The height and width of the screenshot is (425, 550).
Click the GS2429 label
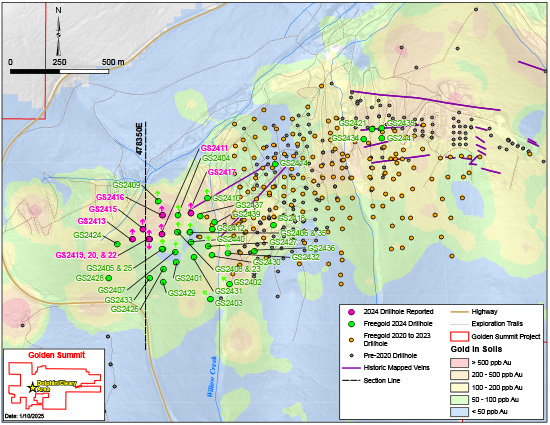[x=182, y=293]
